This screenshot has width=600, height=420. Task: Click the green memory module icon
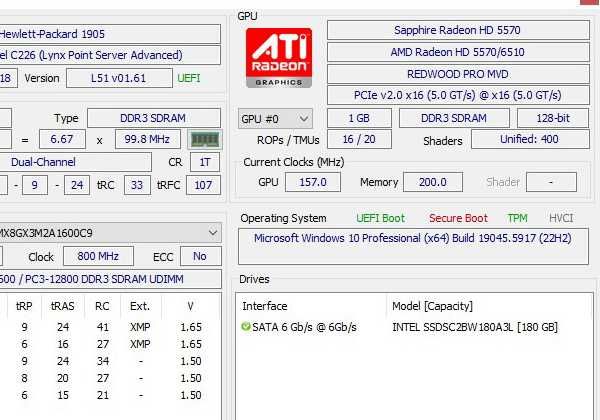tap(205, 139)
